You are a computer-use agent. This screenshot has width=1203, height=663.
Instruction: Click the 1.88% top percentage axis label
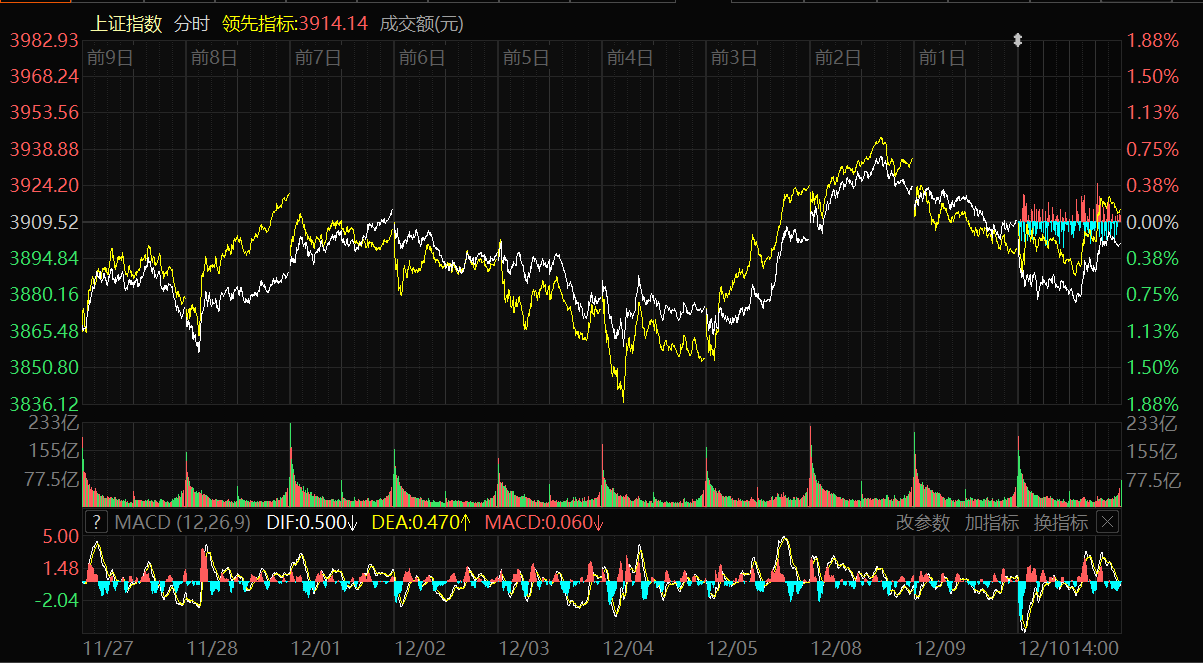(x=1153, y=40)
